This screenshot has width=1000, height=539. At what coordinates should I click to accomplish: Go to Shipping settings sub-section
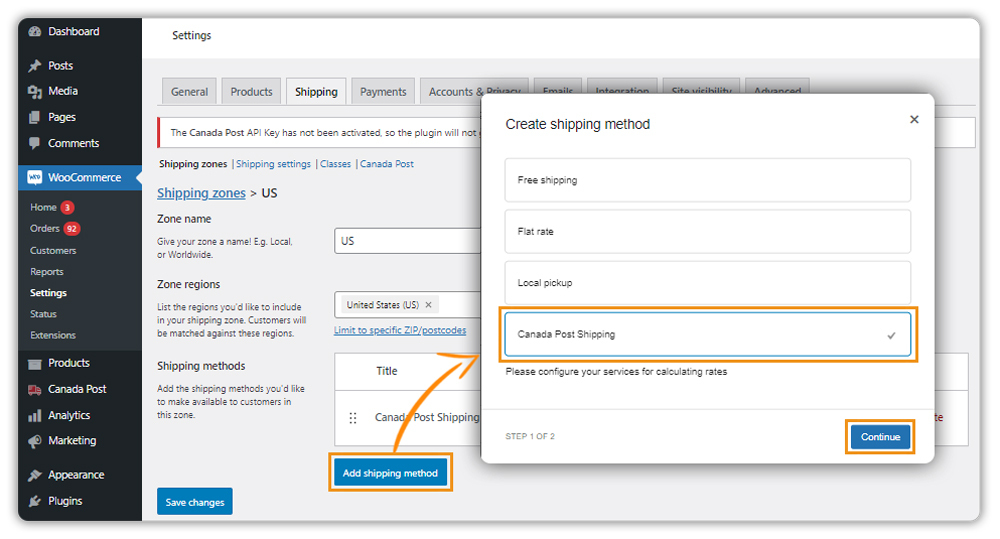pos(274,164)
